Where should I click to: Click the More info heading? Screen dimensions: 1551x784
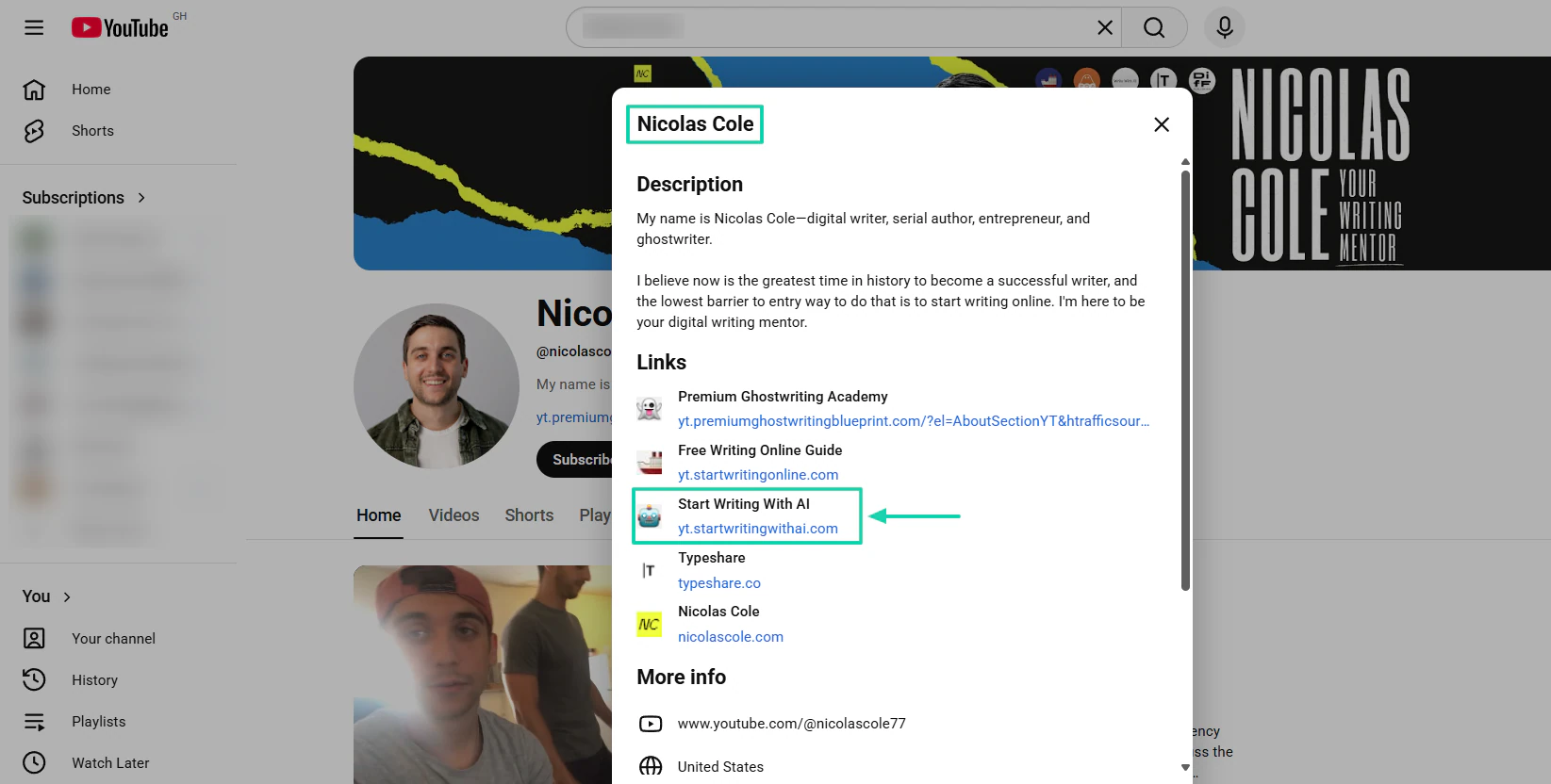pos(681,678)
